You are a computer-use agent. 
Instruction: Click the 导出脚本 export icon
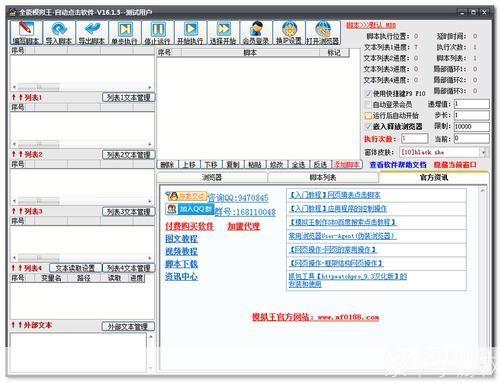92,32
